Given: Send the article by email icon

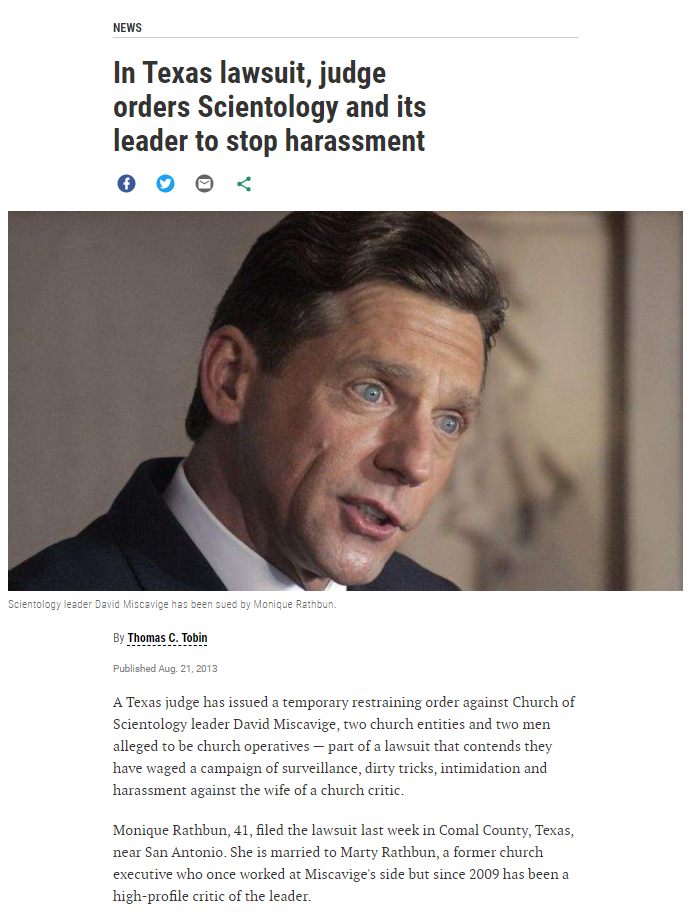Looking at the screenshot, I should point(204,184).
